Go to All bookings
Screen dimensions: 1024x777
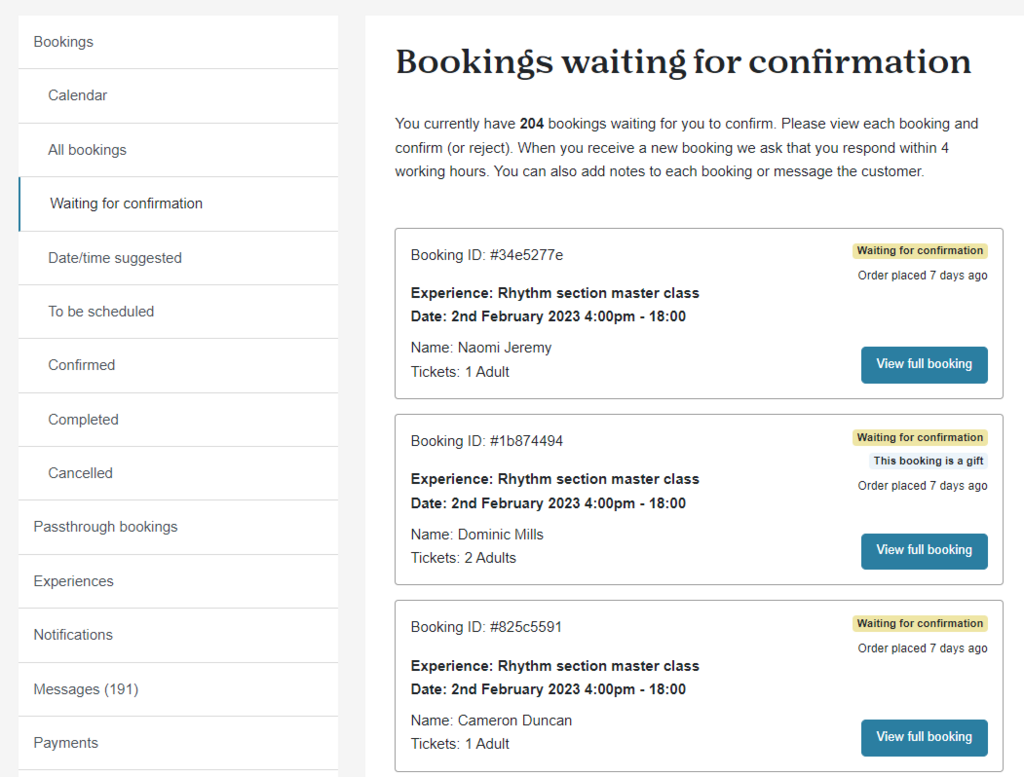pyautogui.click(x=178, y=150)
